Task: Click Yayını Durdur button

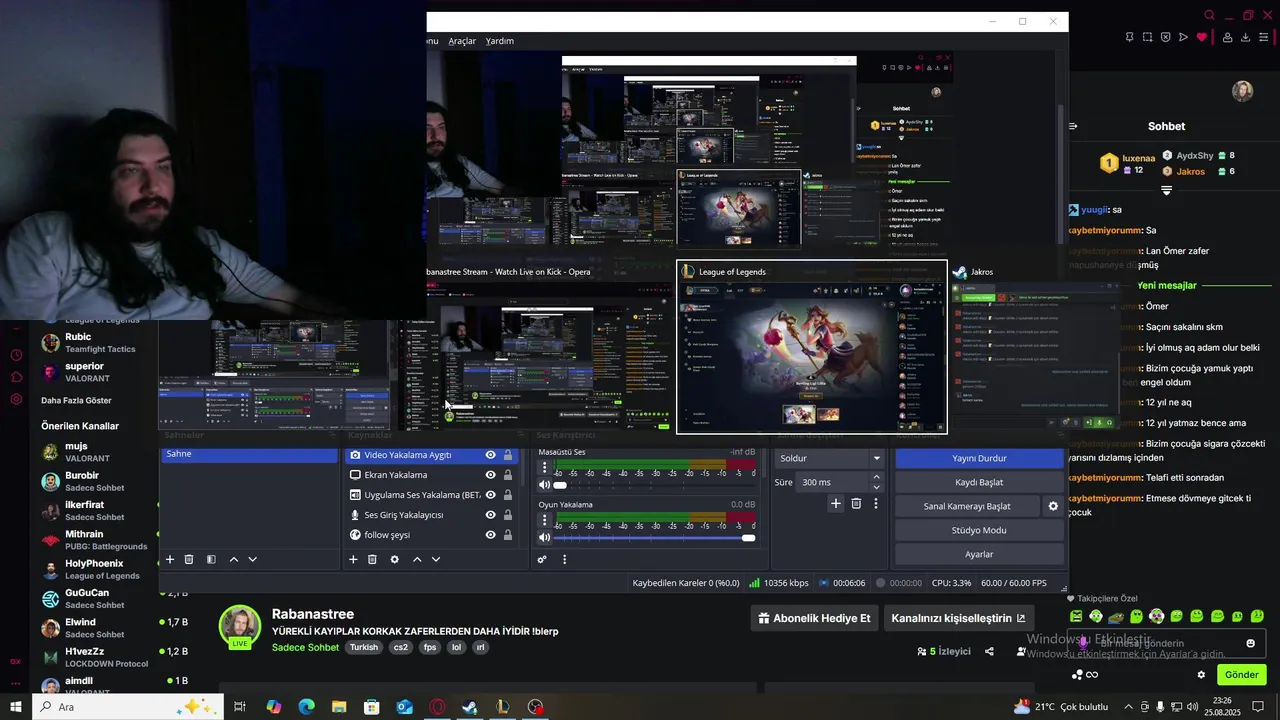Action: click(979, 458)
